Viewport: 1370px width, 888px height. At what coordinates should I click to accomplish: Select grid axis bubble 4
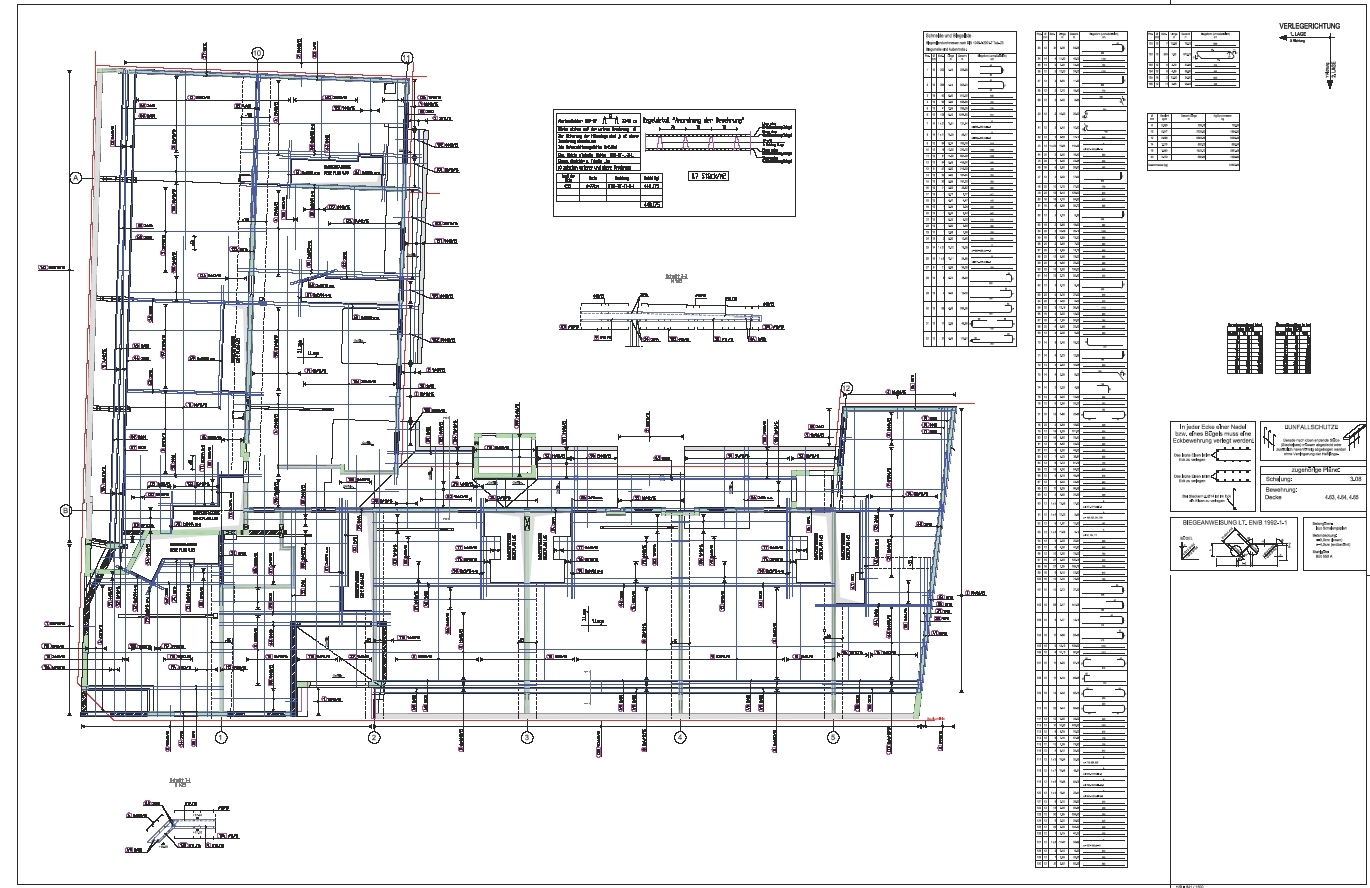tap(680, 737)
